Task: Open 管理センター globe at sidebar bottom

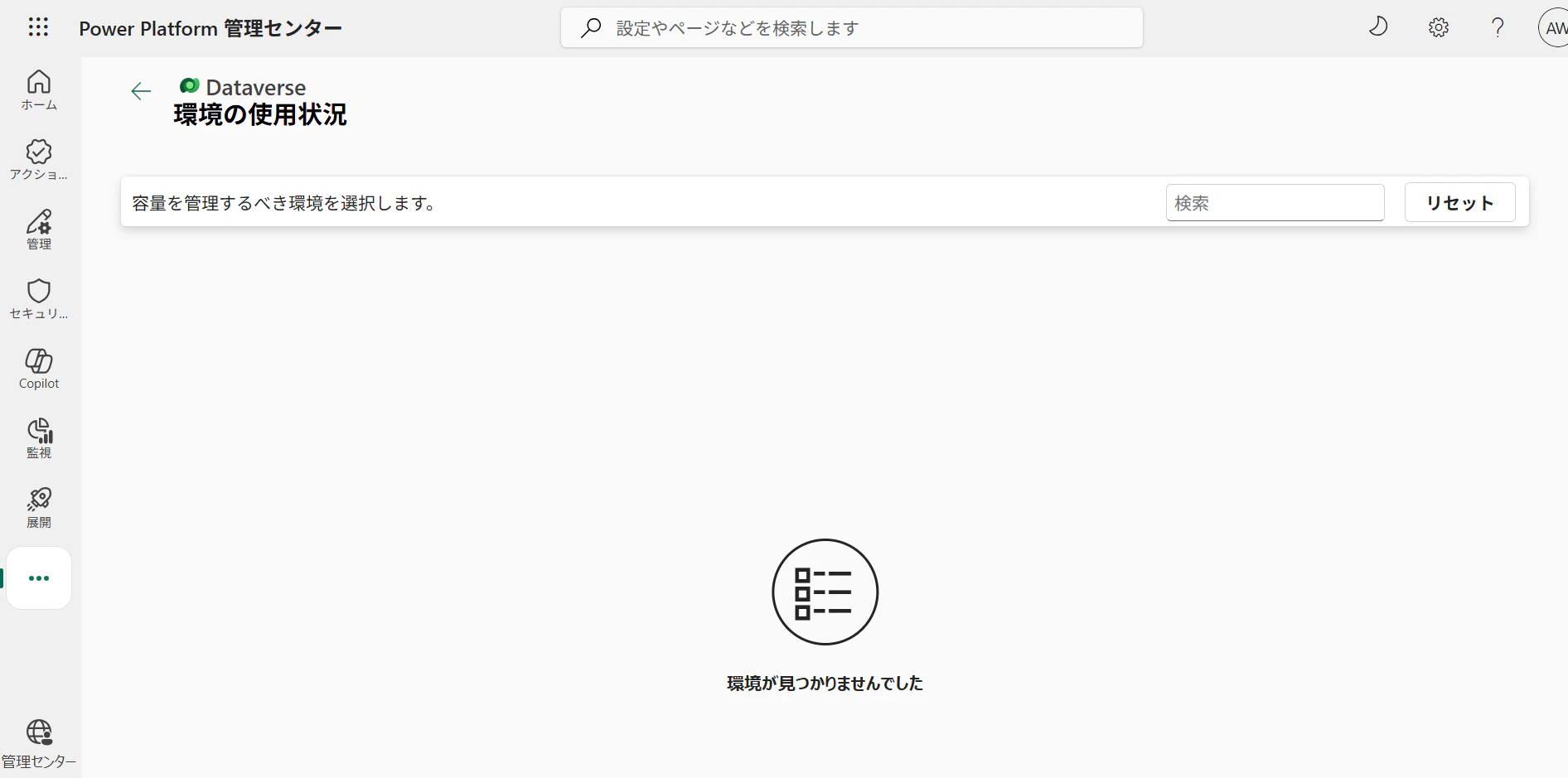Action: tap(39, 744)
